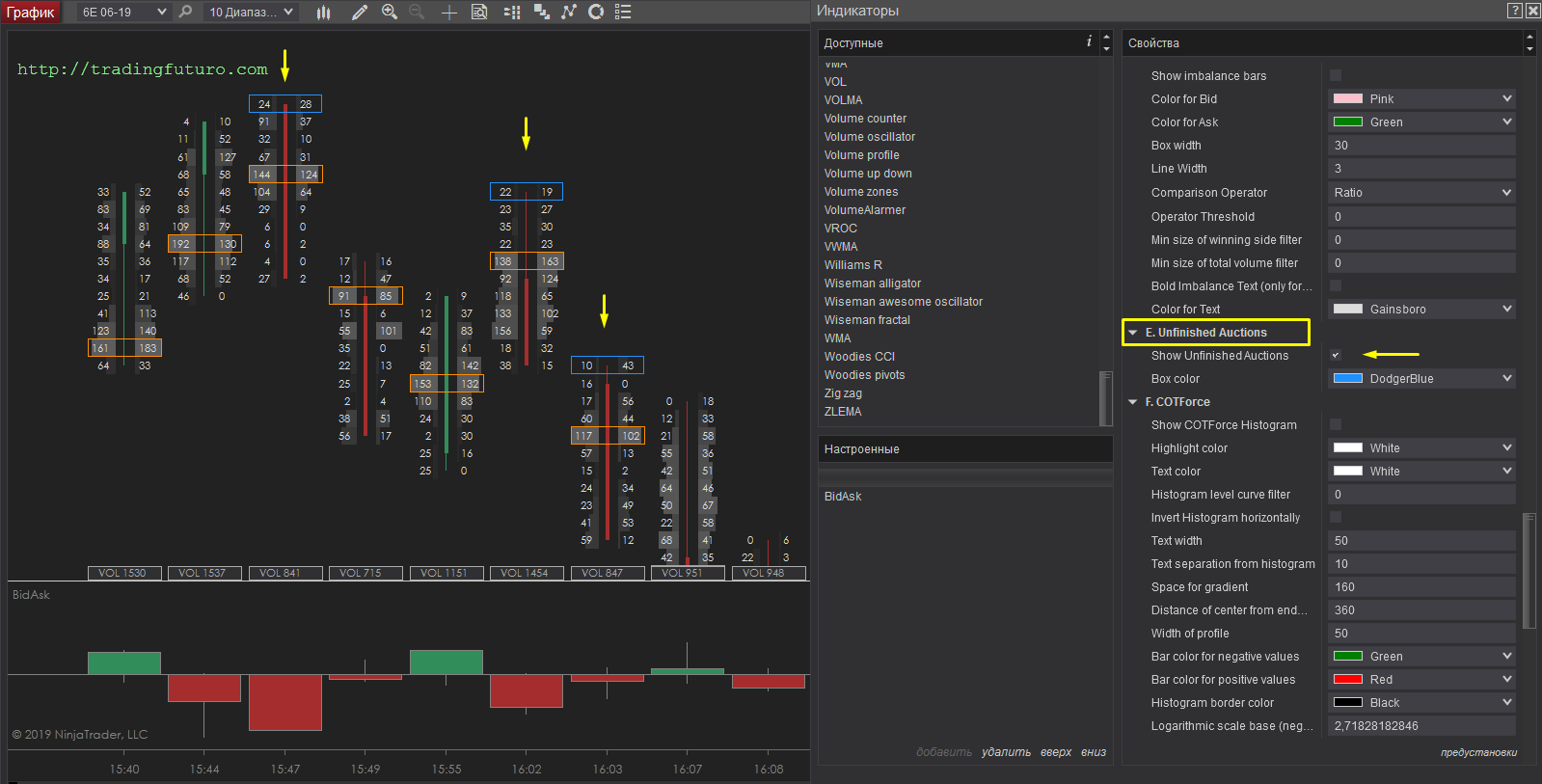
Task: Open the 6E 06-19 instrument dropdown
Action: [161, 13]
